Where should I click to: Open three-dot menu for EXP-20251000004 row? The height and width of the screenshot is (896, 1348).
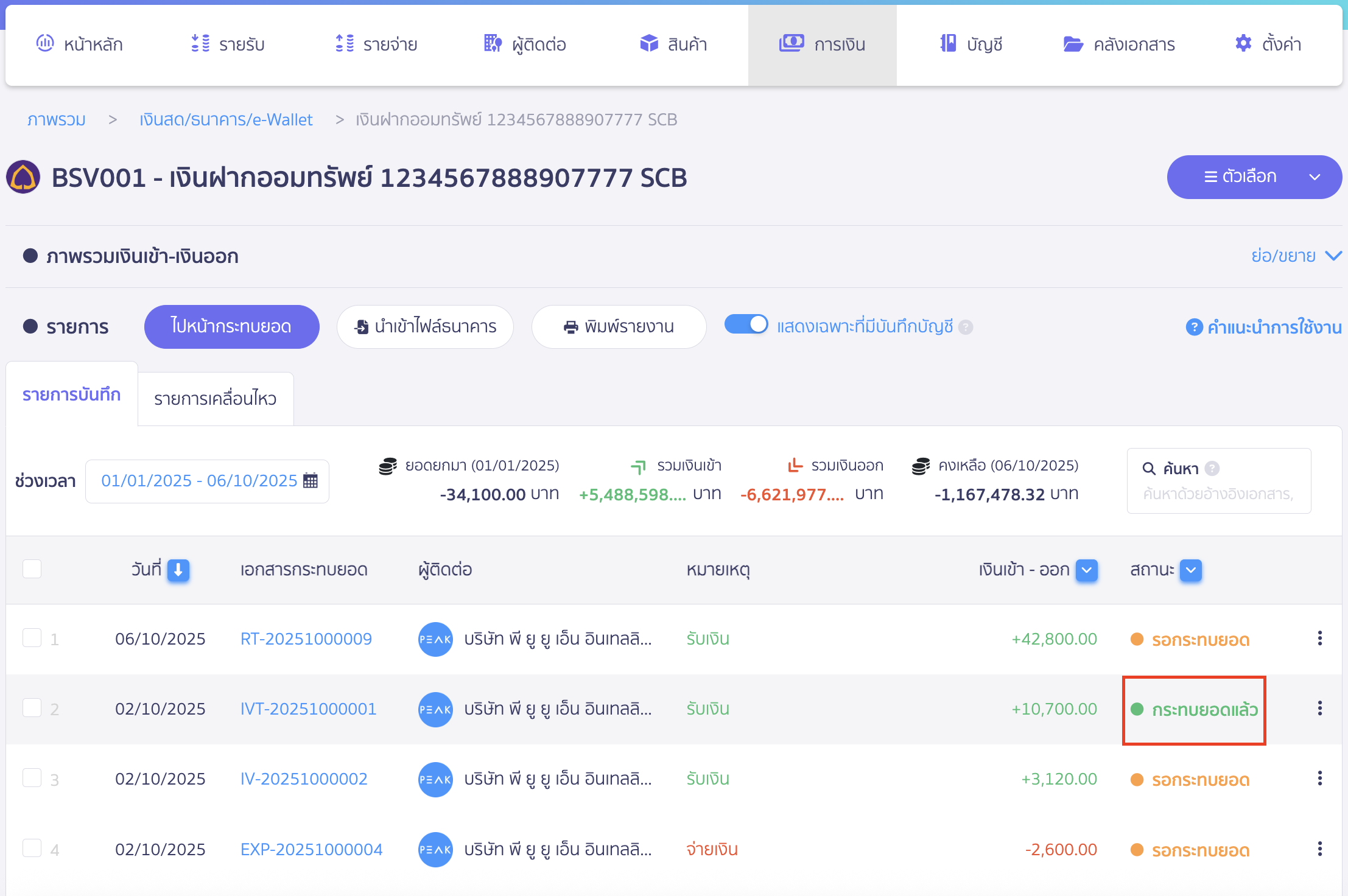click(x=1319, y=849)
